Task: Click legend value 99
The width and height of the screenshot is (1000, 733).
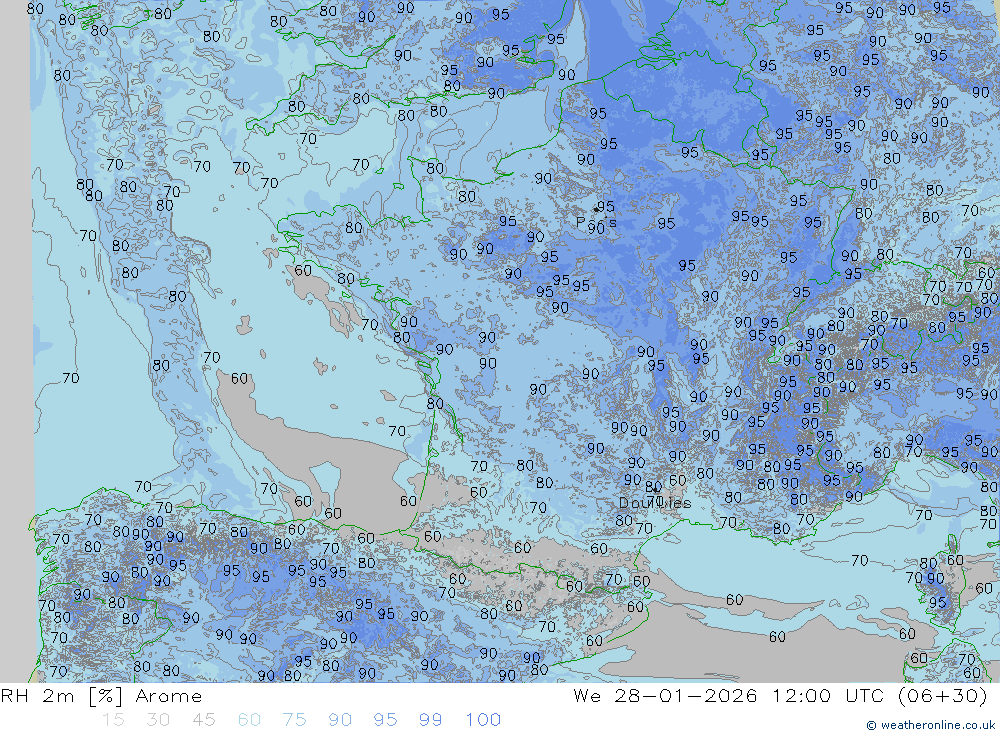Action: tap(430, 720)
